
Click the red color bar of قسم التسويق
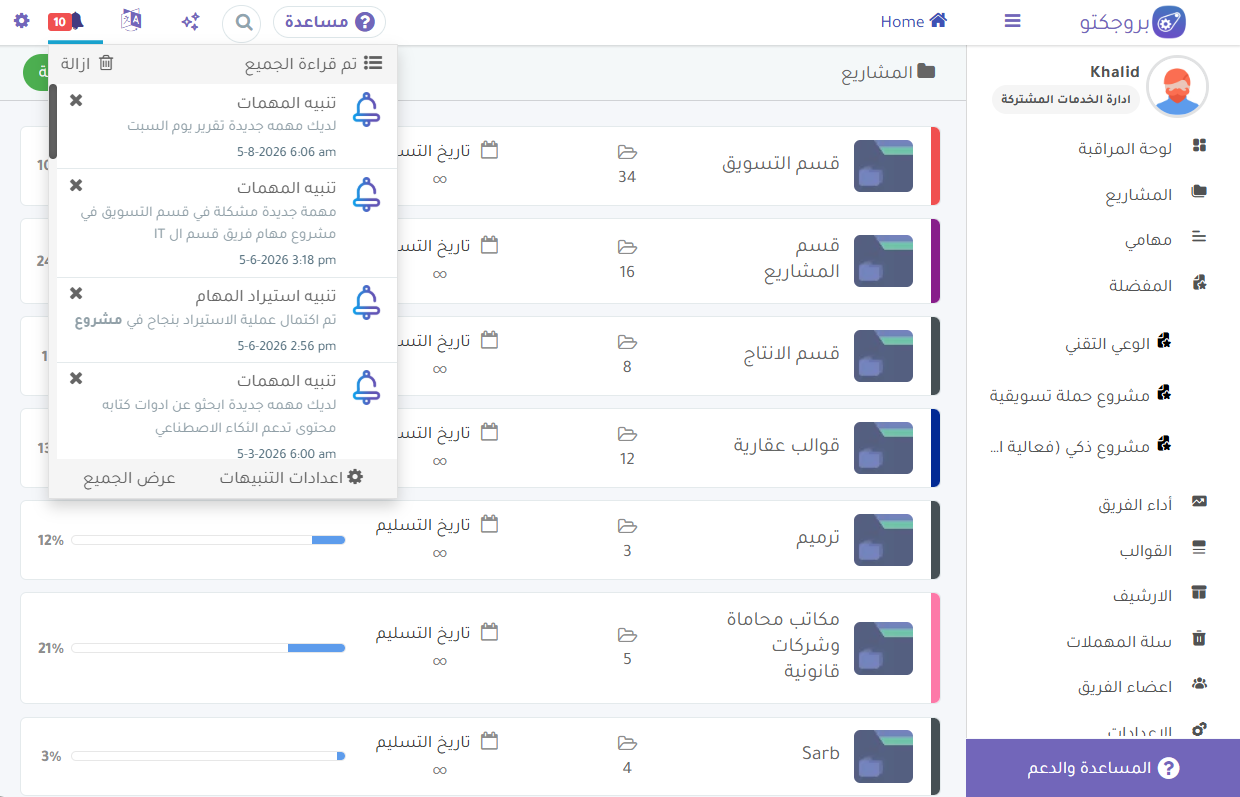[935, 166]
